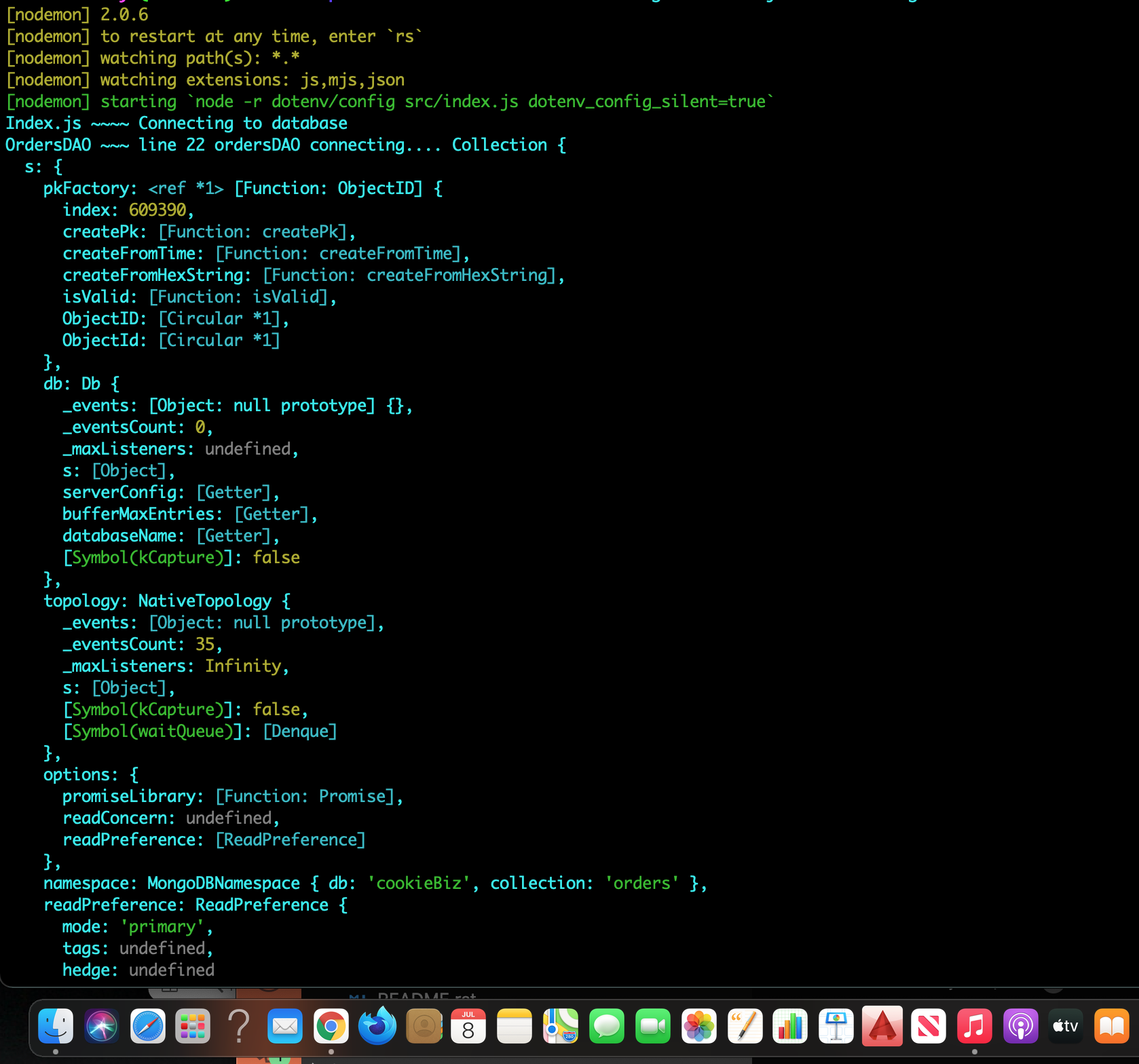The width and height of the screenshot is (1139, 1064).
Task: Open the Music app
Action: [974, 1026]
